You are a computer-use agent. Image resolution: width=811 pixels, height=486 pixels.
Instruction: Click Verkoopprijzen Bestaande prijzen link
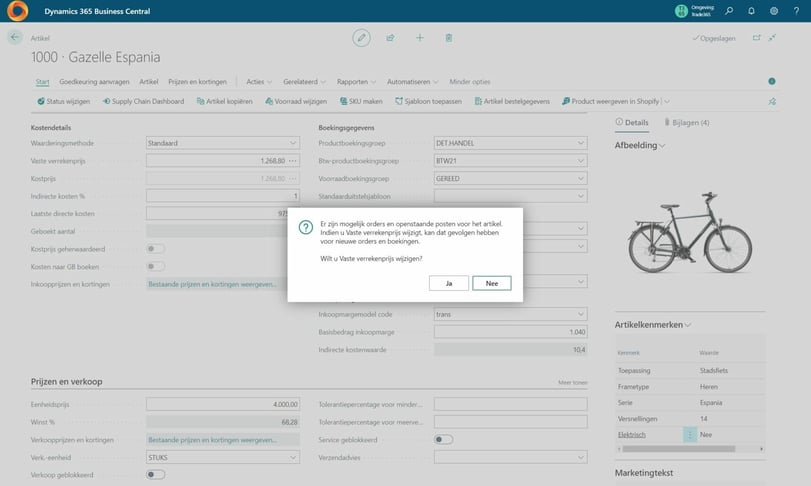212,440
